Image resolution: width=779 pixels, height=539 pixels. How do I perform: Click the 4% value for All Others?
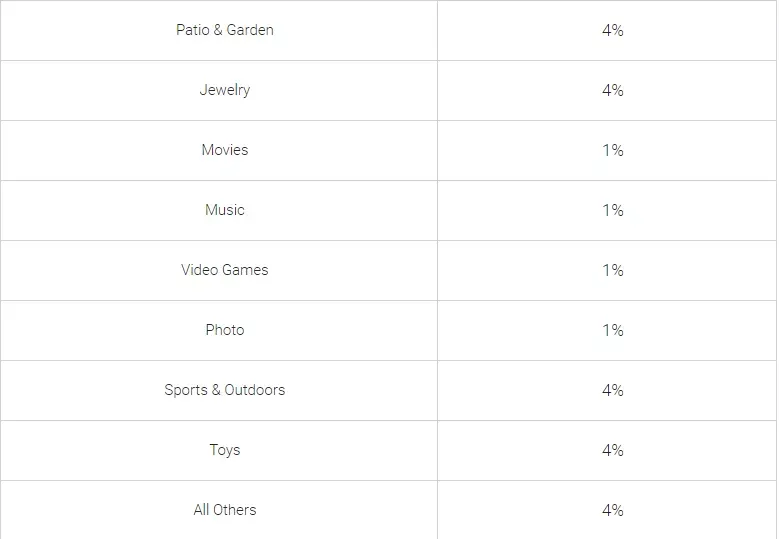pyautogui.click(x=613, y=510)
